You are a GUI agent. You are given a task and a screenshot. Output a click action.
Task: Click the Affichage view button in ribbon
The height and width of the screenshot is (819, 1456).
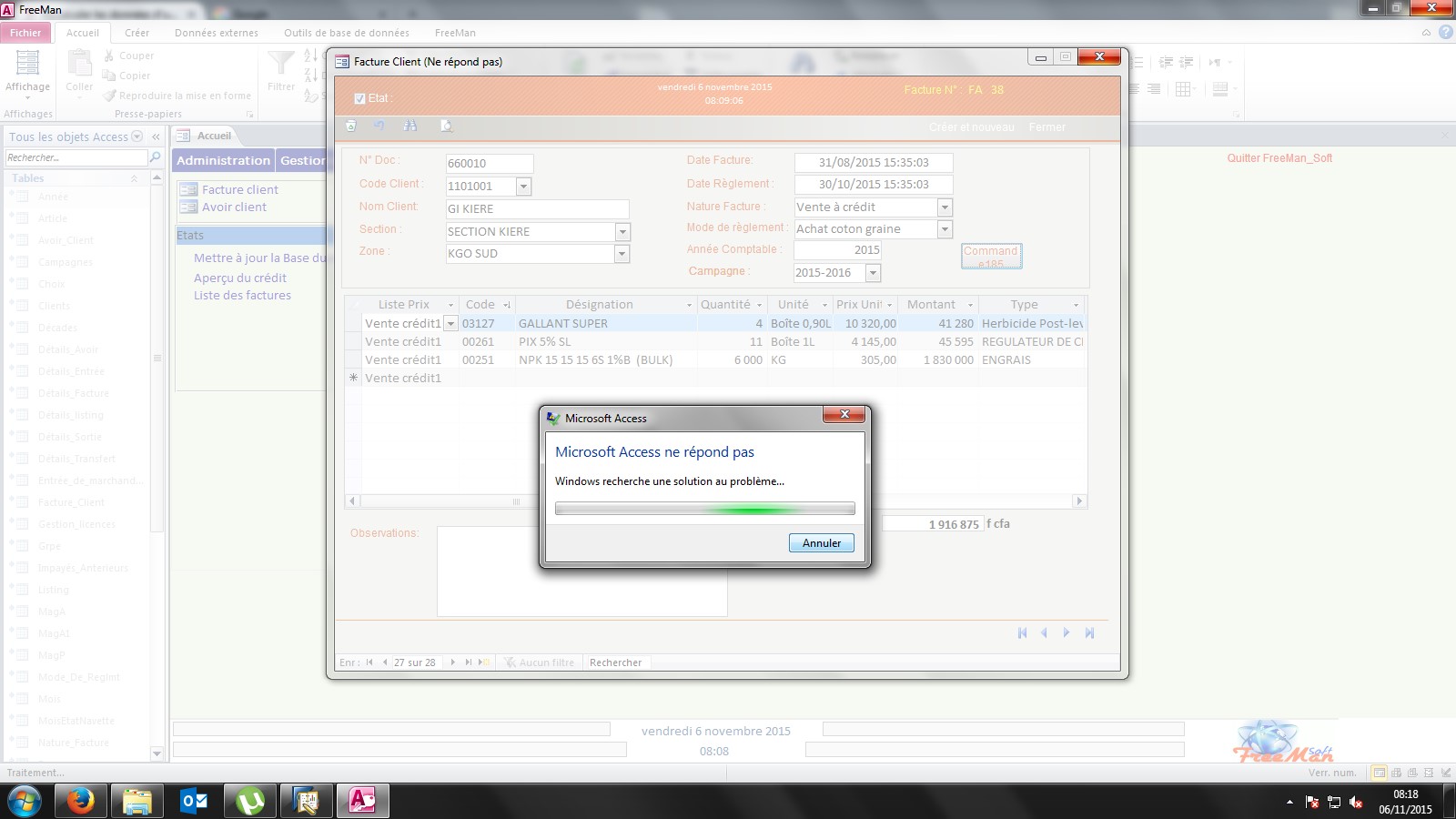pyautogui.click(x=28, y=73)
